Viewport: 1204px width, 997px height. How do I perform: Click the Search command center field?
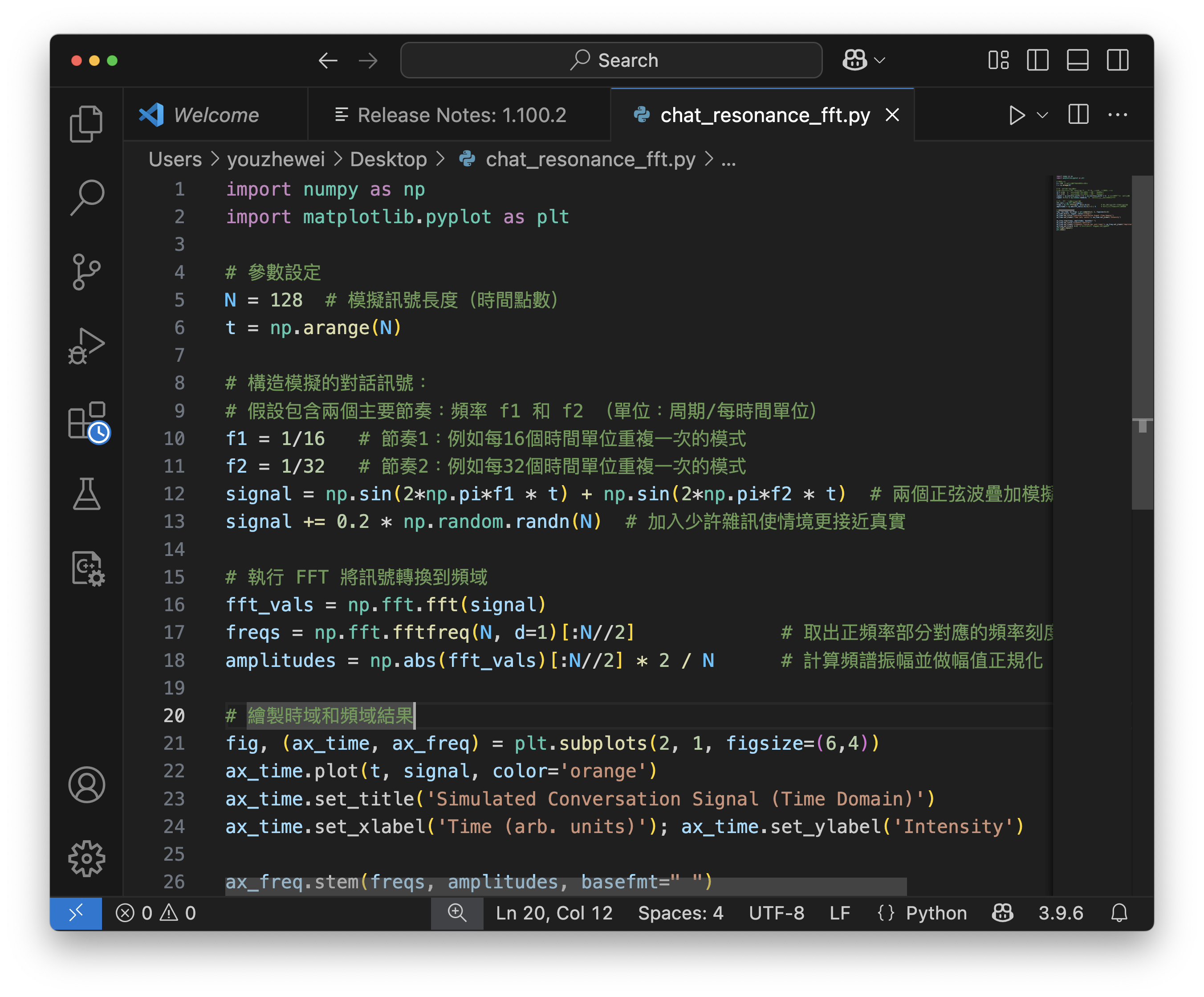click(x=611, y=60)
